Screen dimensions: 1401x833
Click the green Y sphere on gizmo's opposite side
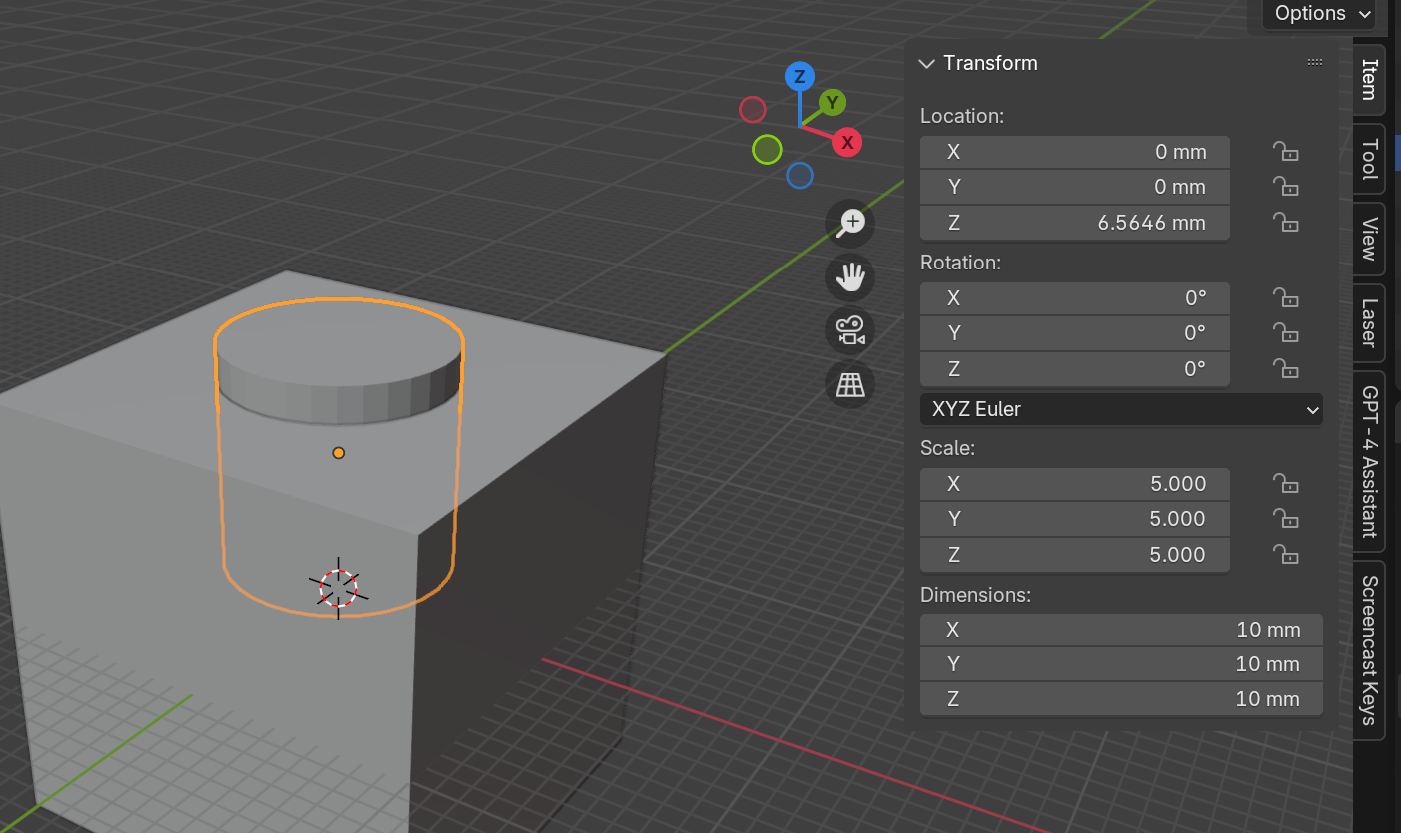pos(767,150)
